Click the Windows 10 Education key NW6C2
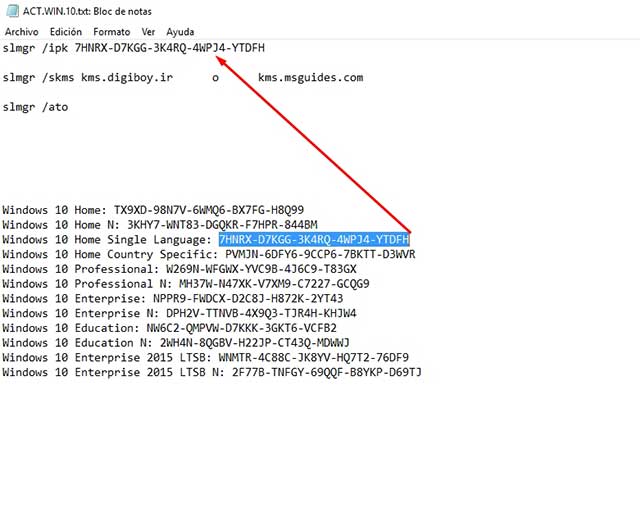 242,328
